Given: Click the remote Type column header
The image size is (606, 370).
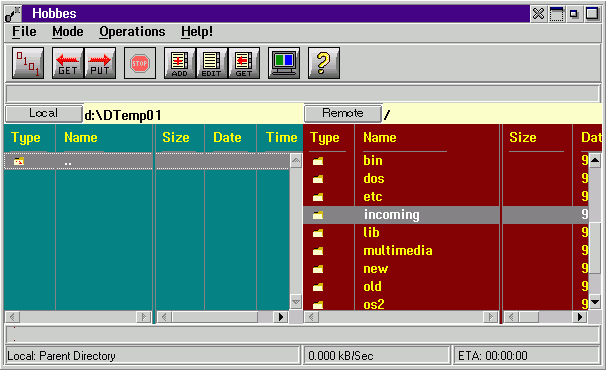Looking at the screenshot, I should pos(325,138).
